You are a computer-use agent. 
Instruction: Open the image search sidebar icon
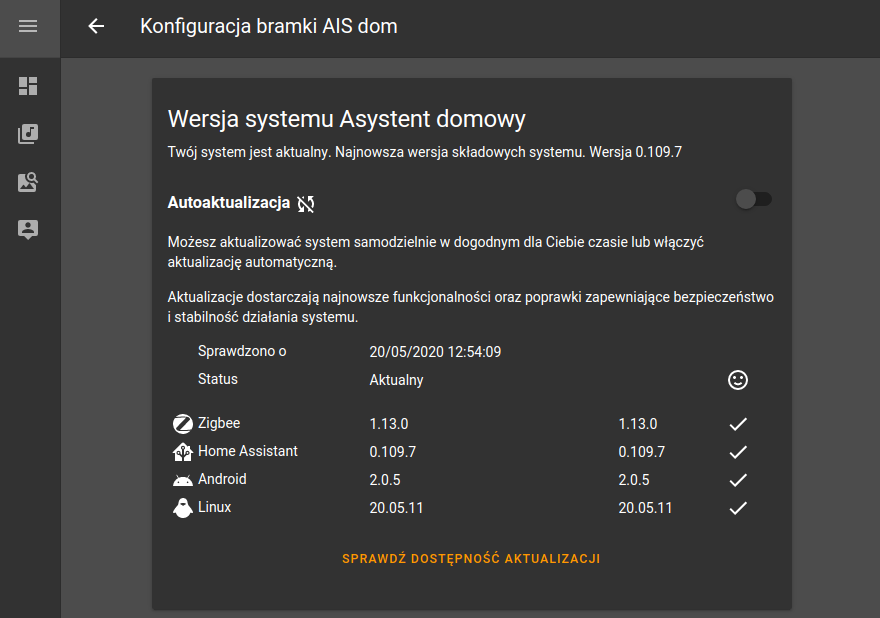coord(28,182)
